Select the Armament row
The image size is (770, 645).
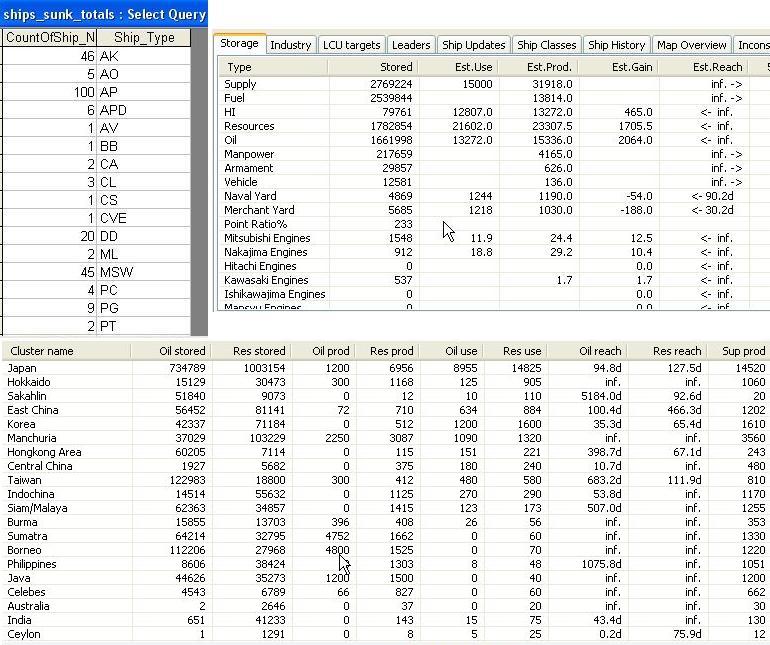point(494,168)
